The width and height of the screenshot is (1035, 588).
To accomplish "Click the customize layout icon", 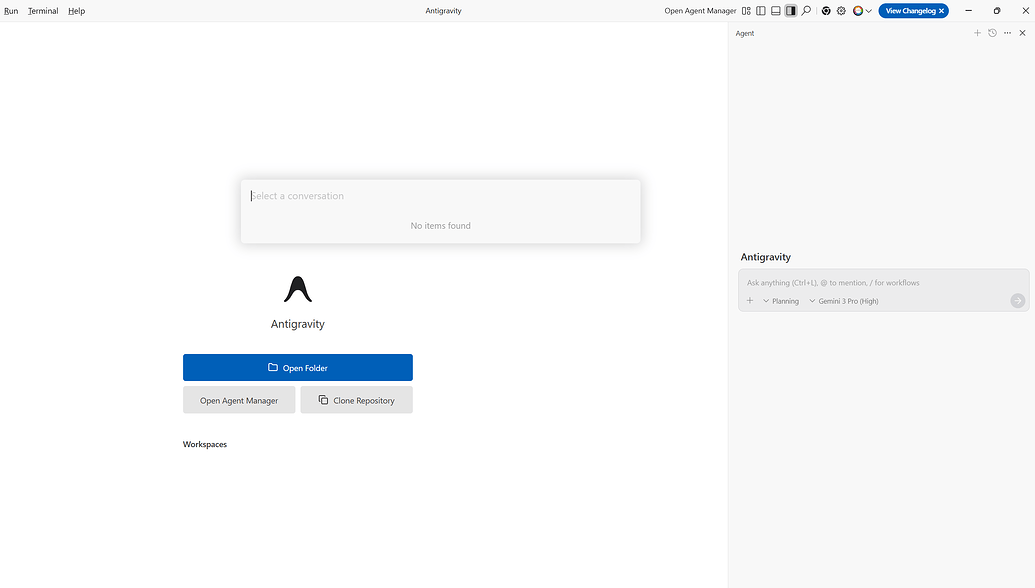I will tap(746, 11).
